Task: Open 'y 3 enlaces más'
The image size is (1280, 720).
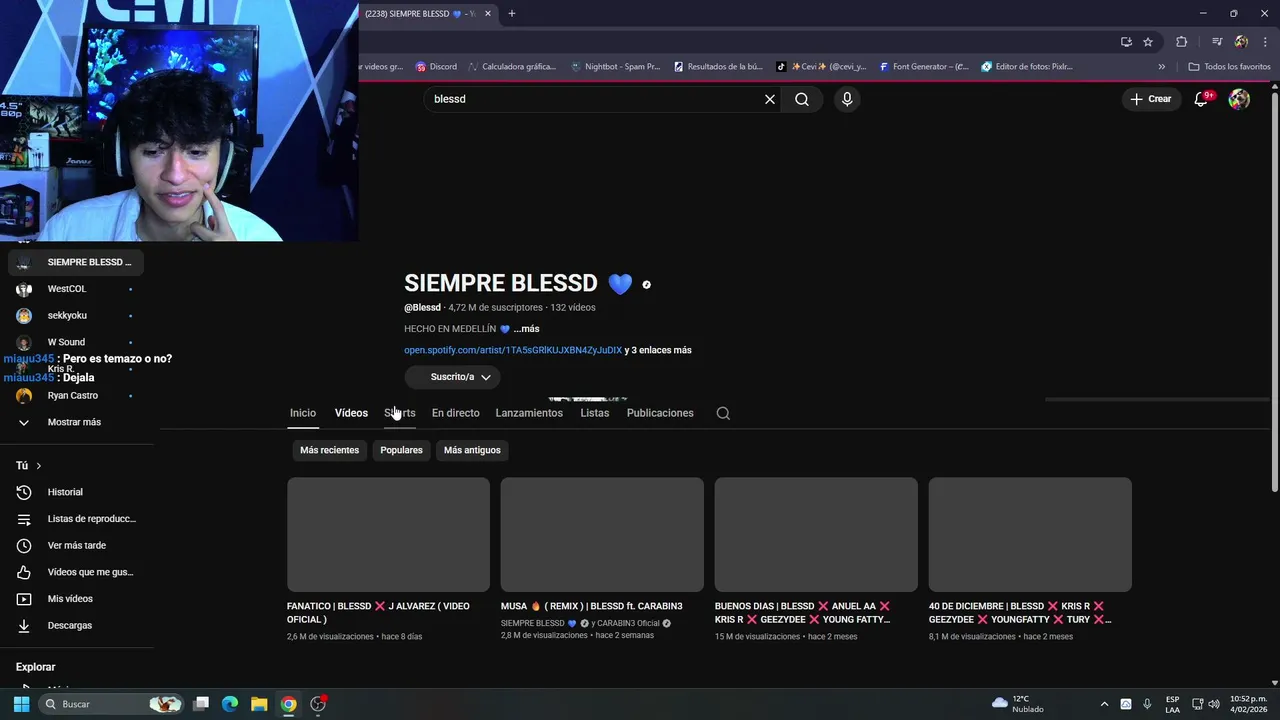Action: tap(658, 350)
